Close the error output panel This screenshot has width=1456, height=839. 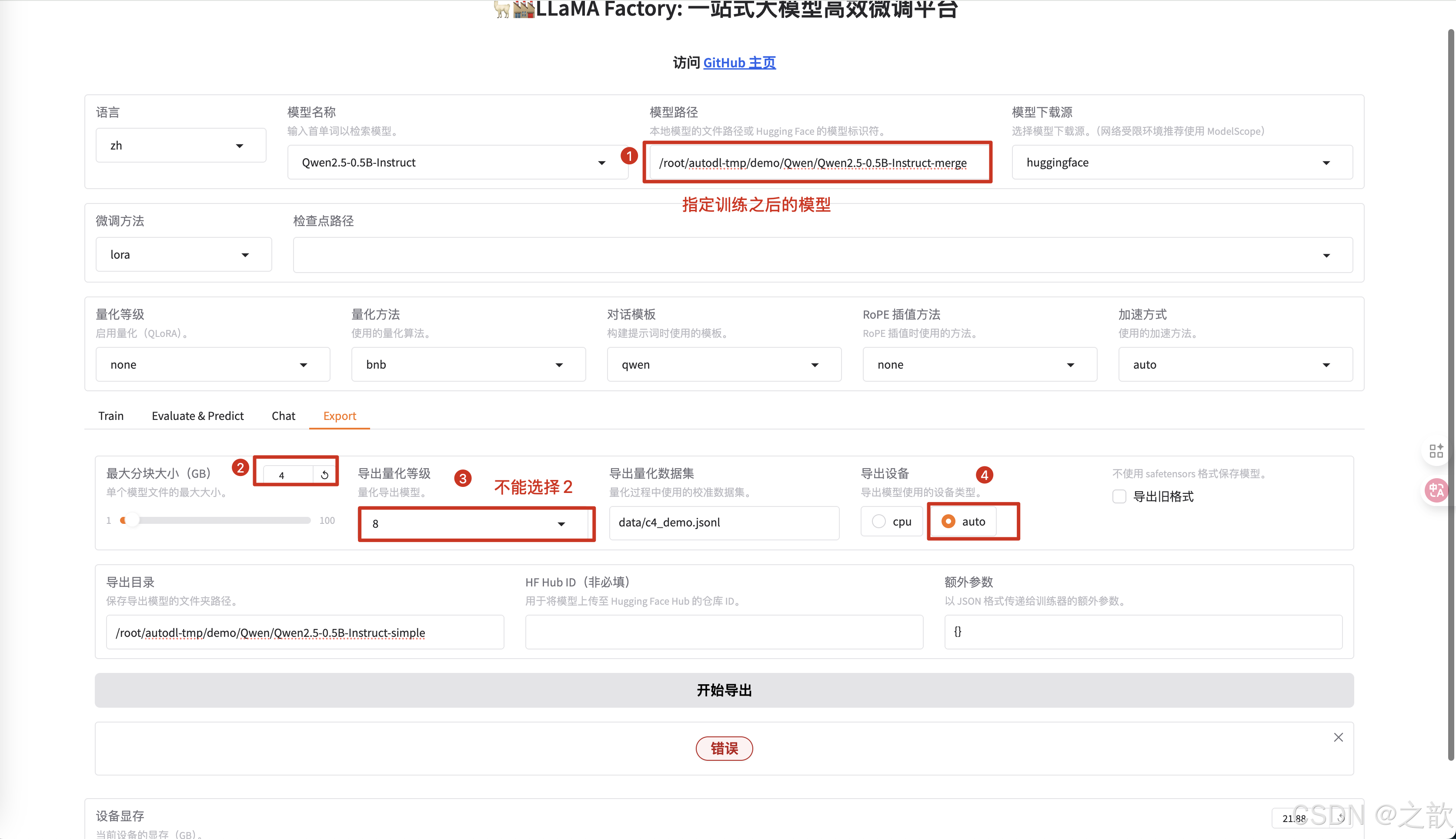(x=1338, y=737)
